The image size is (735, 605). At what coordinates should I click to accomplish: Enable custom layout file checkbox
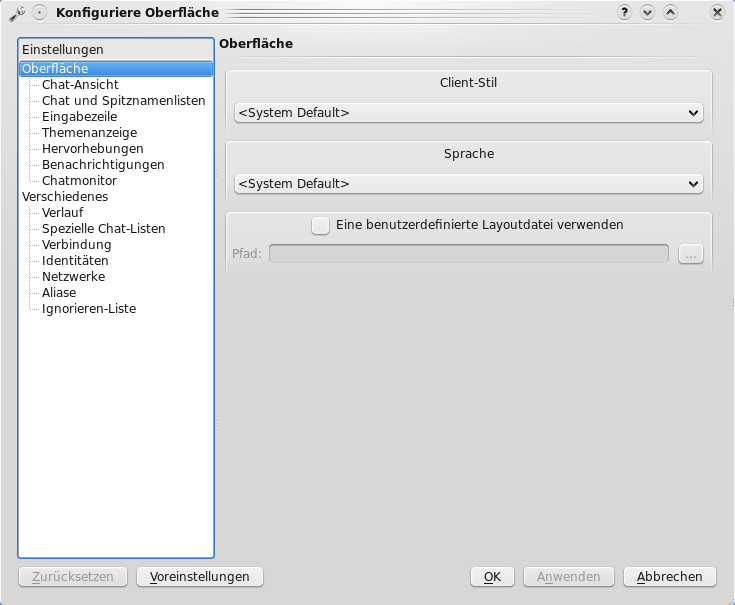click(320, 225)
